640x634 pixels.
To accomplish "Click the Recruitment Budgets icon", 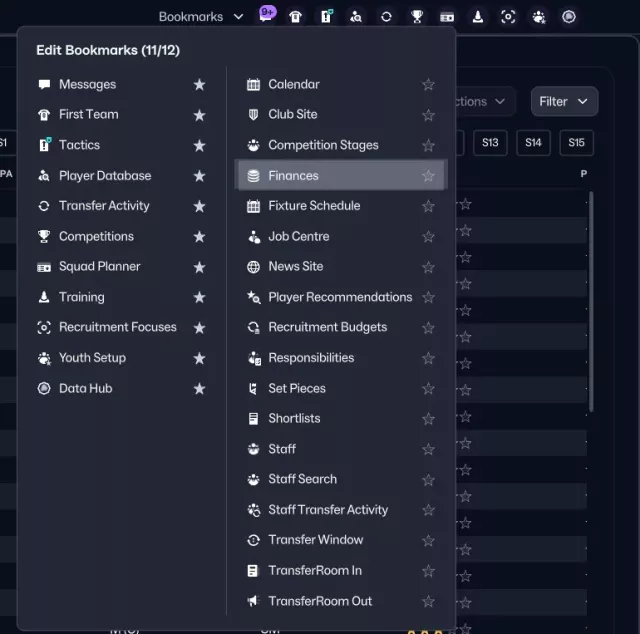I will pyautogui.click(x=253, y=327).
